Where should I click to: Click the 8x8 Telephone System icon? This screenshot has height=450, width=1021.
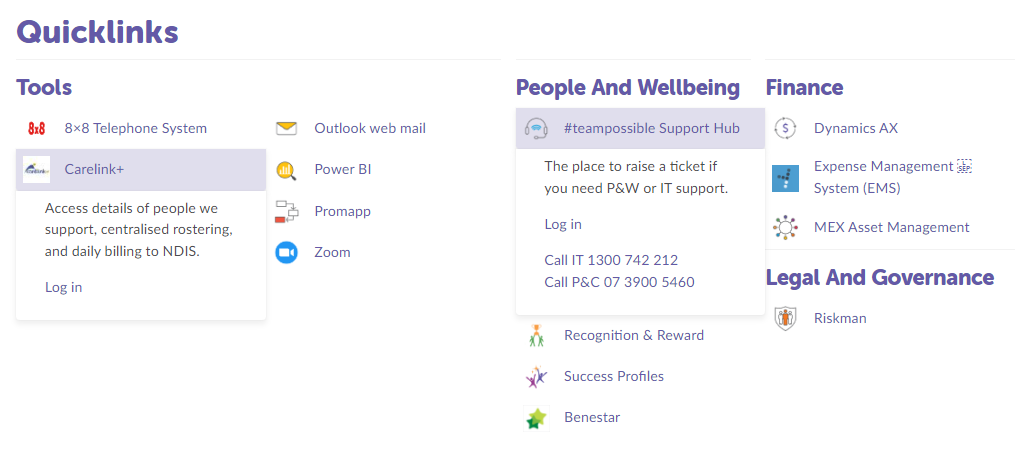point(37,128)
